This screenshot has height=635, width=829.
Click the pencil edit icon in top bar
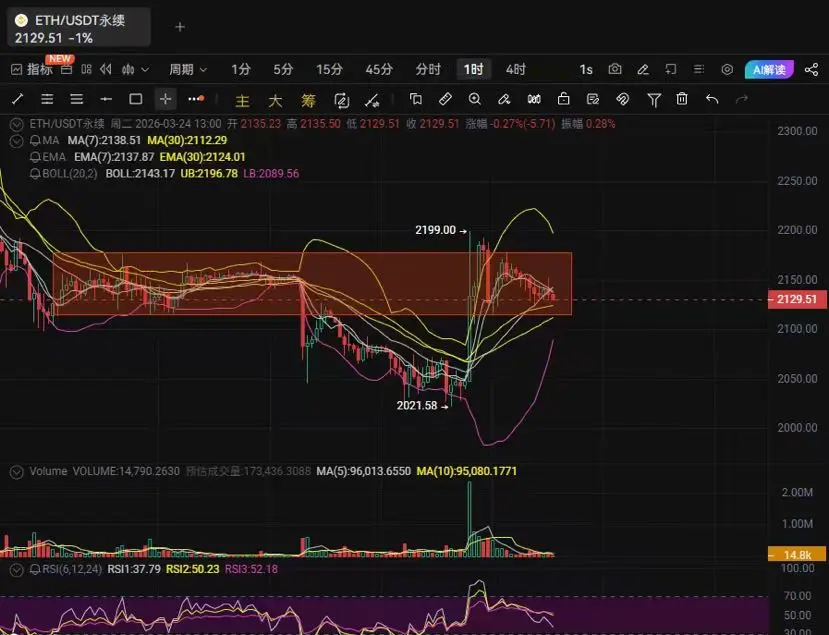643,69
